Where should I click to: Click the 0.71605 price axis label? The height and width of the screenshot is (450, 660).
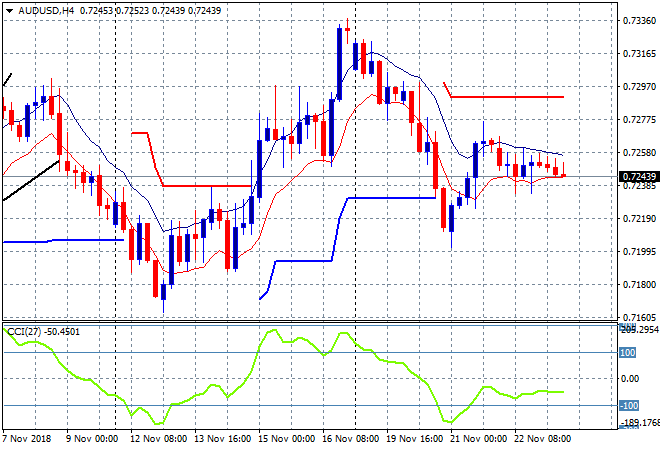pyautogui.click(x=639, y=317)
